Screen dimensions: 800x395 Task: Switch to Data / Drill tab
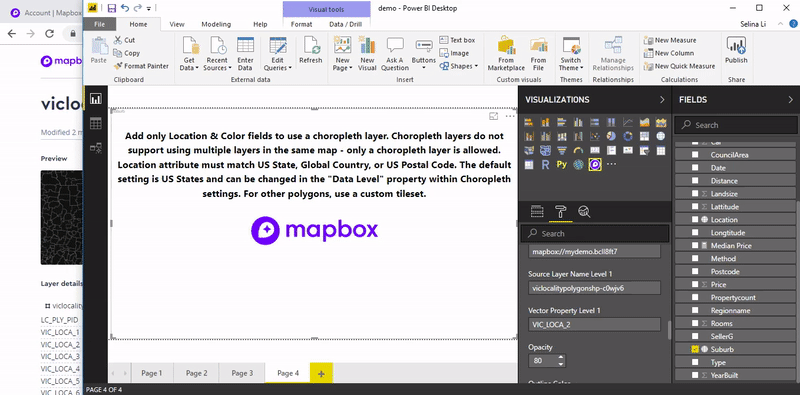coord(345,24)
